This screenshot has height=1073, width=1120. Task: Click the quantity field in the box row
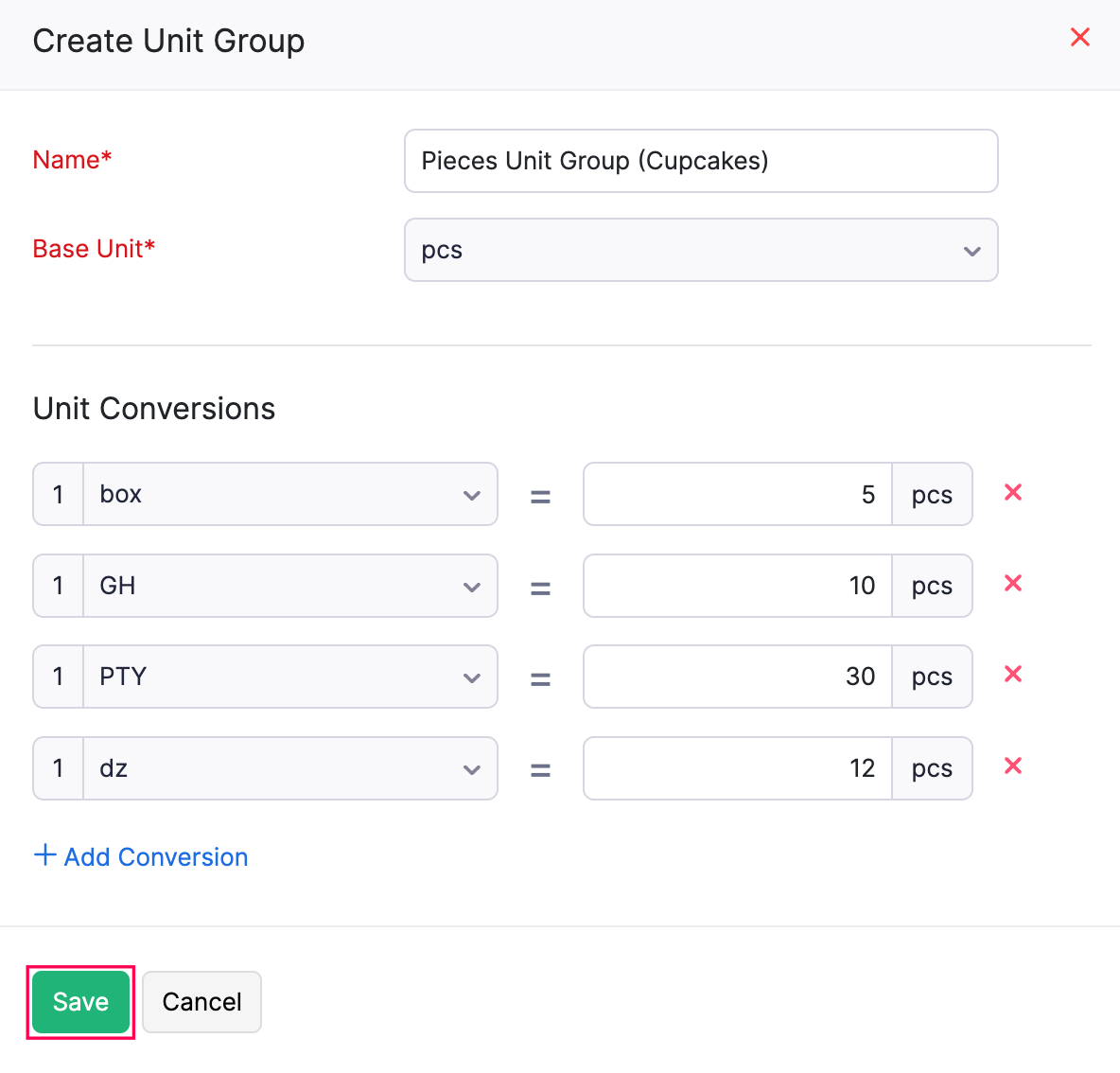(x=58, y=494)
